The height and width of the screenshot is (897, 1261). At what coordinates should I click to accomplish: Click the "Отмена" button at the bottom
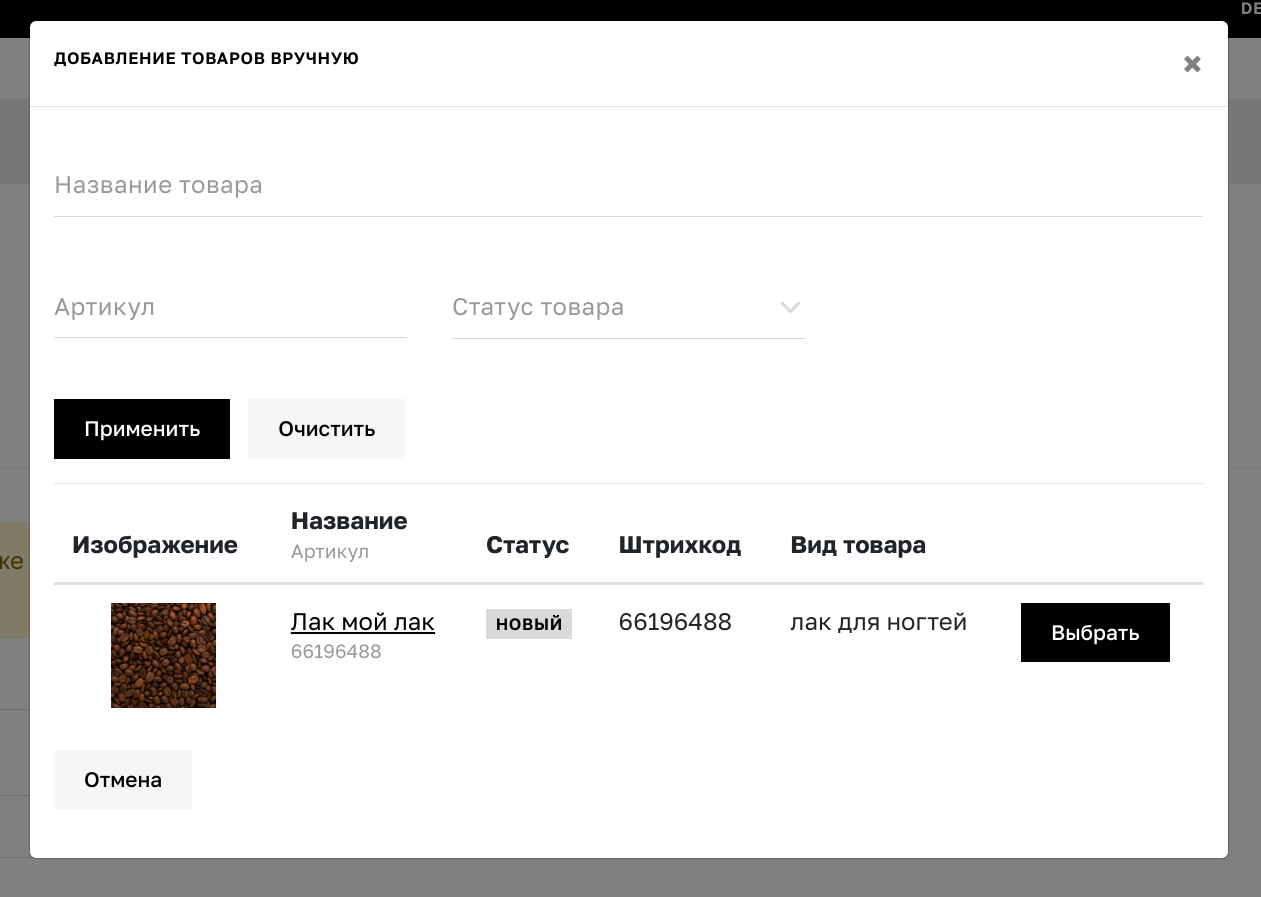(122, 779)
